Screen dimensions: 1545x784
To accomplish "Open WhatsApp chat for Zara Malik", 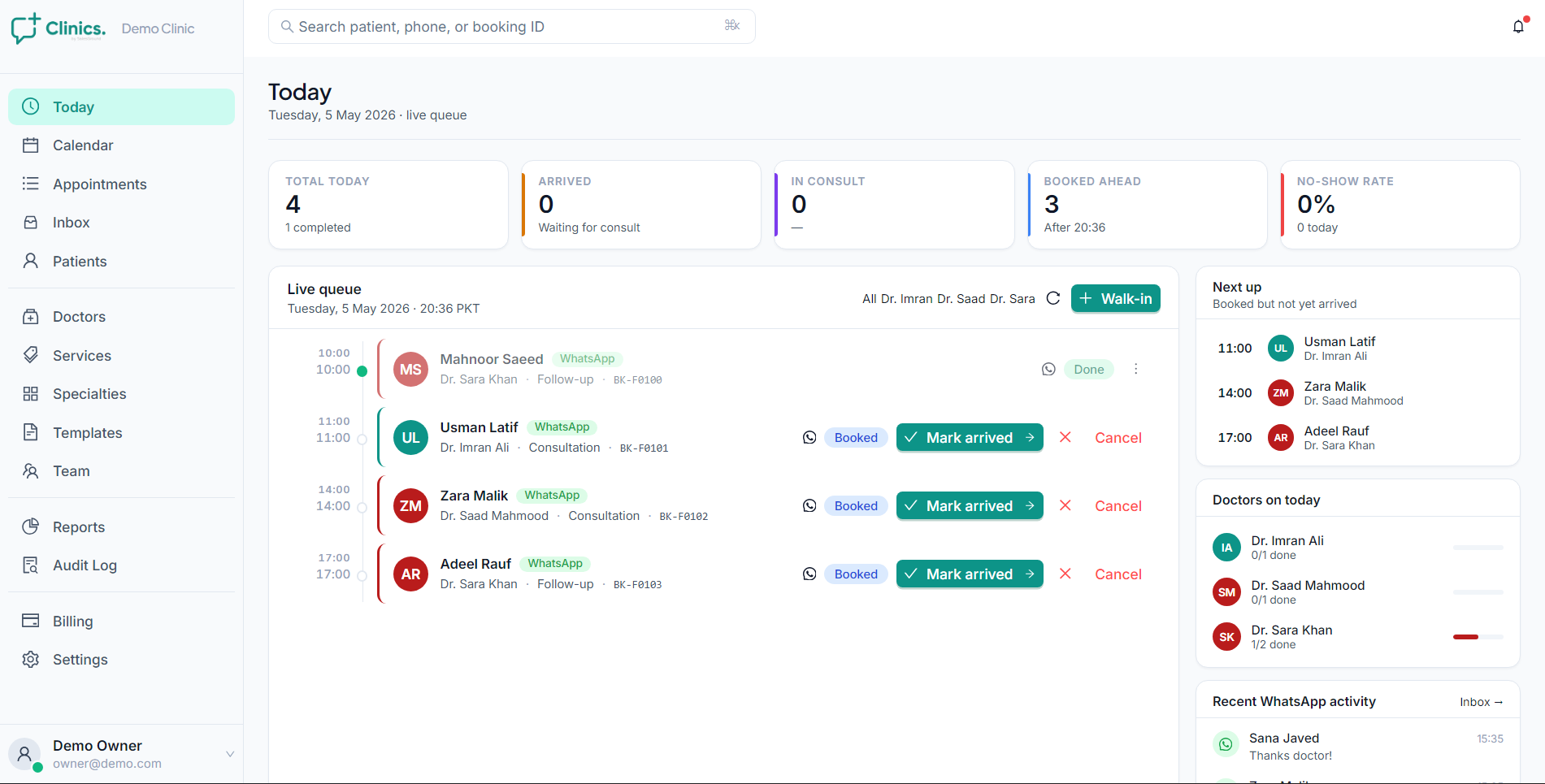I will (809, 505).
